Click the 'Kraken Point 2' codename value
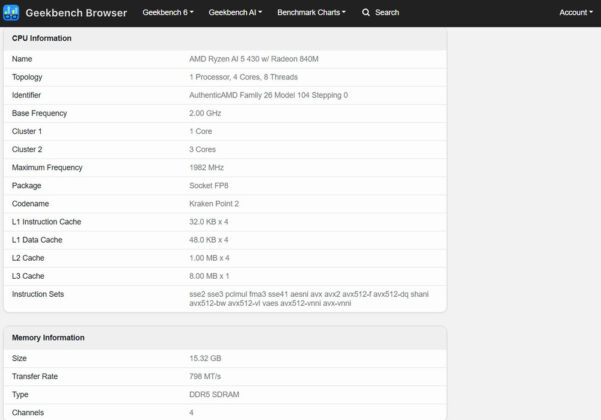 pyautogui.click(x=214, y=203)
